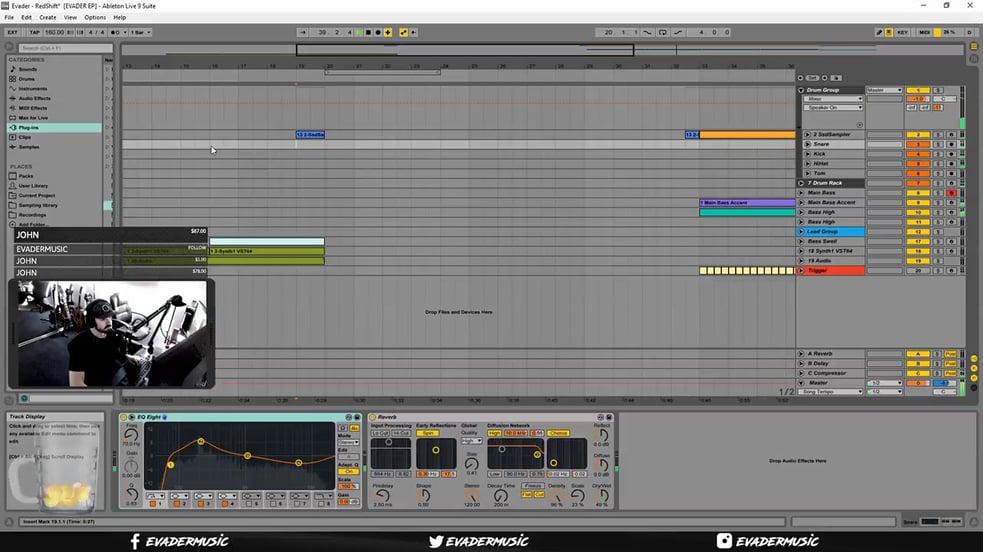Image resolution: width=983 pixels, height=552 pixels.
Task: Open Reverb Global Quality dropdown
Action: (x=471, y=441)
